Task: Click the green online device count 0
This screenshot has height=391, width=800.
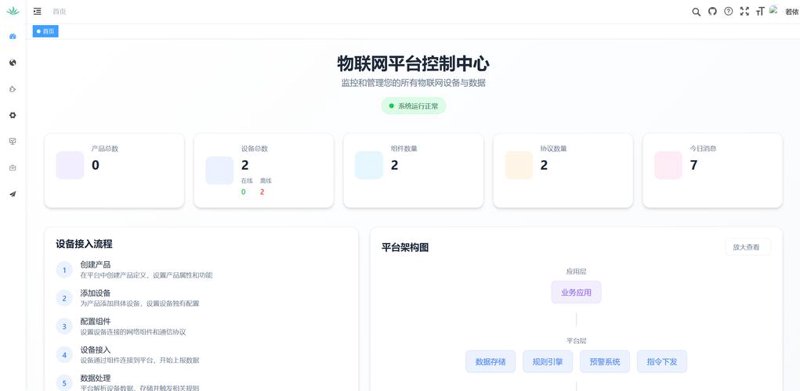Action: 243,192
